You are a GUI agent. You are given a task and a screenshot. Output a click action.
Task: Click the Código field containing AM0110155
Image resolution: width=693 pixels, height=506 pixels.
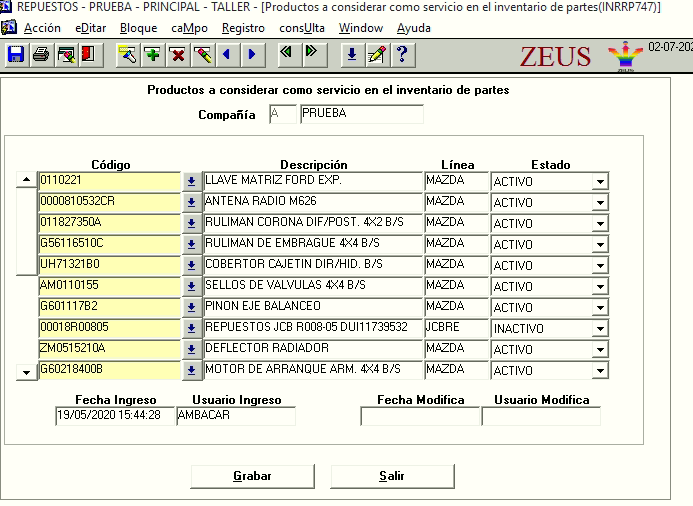pos(109,286)
